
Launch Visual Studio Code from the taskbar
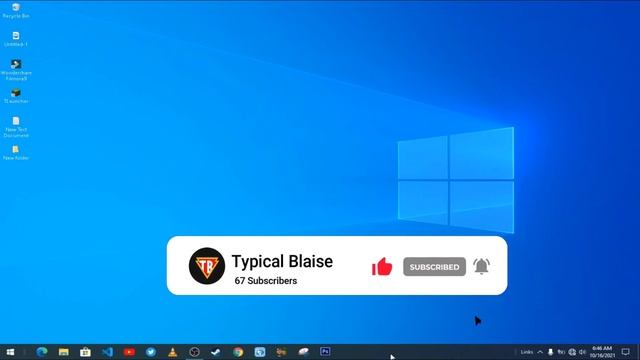coord(107,352)
